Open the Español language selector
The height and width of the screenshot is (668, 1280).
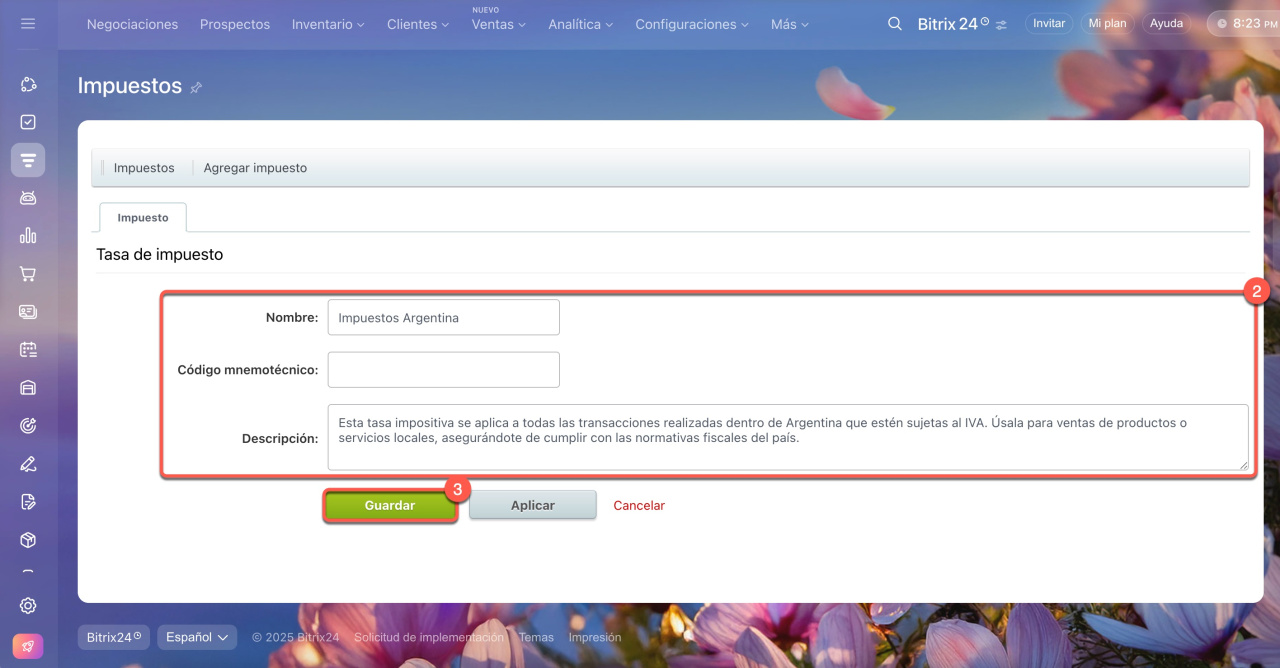(196, 637)
